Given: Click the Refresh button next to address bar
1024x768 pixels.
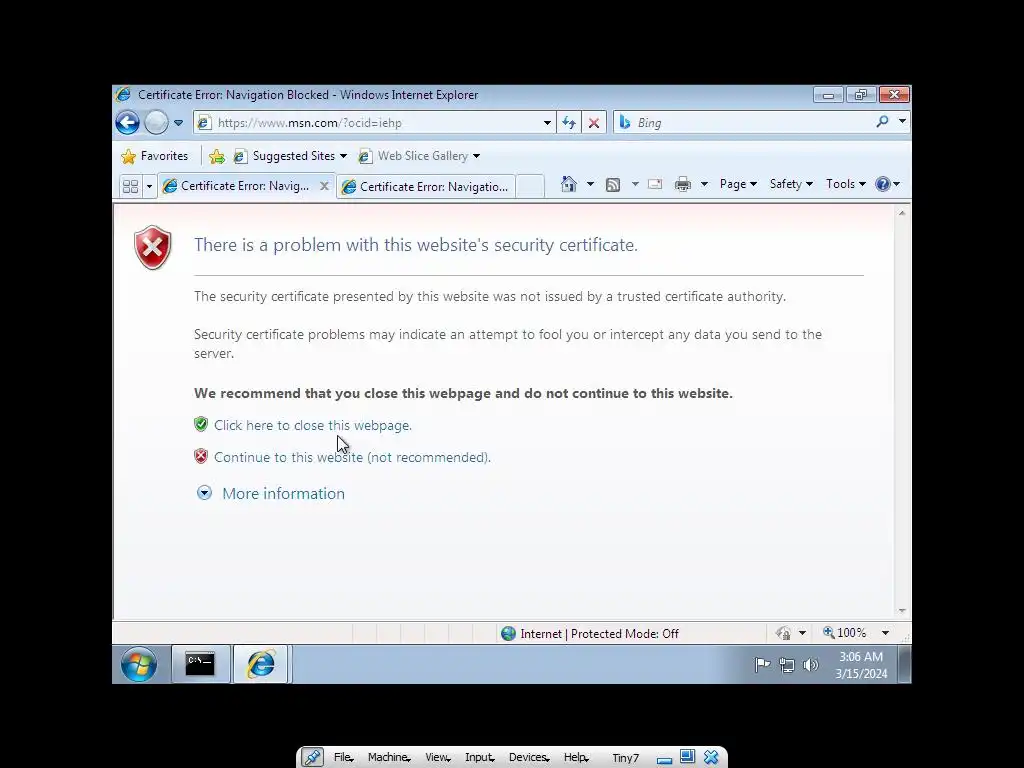Looking at the screenshot, I should pyautogui.click(x=569, y=123).
